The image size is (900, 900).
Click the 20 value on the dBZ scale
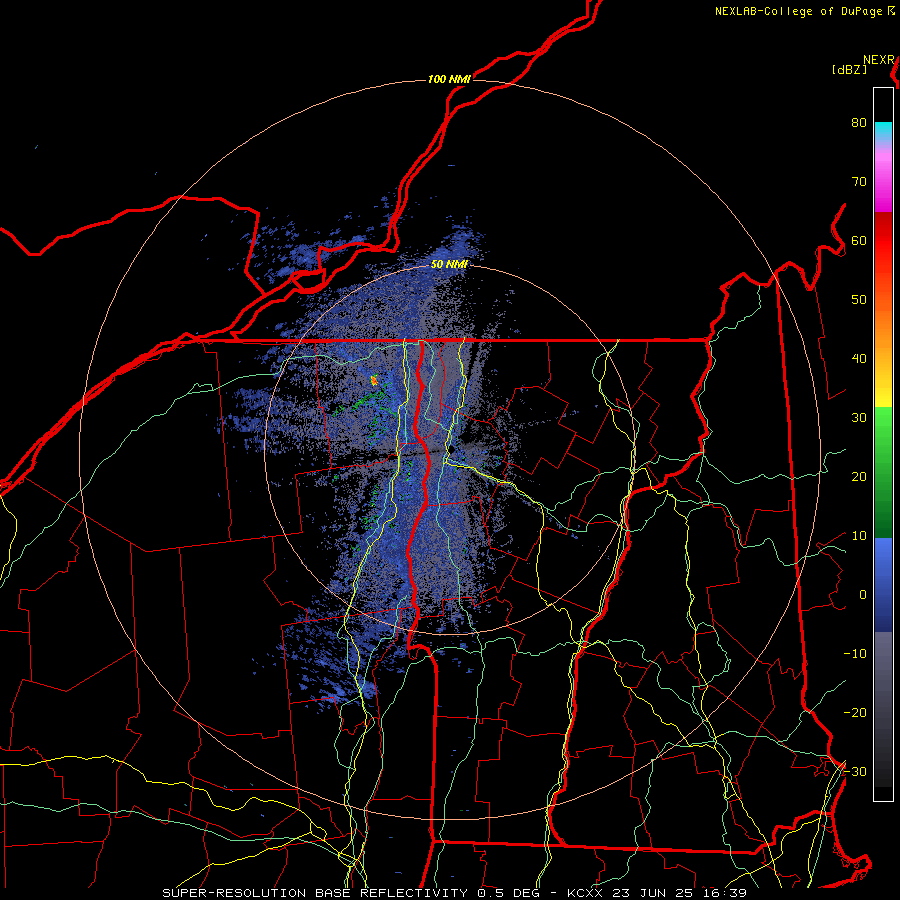859,476
